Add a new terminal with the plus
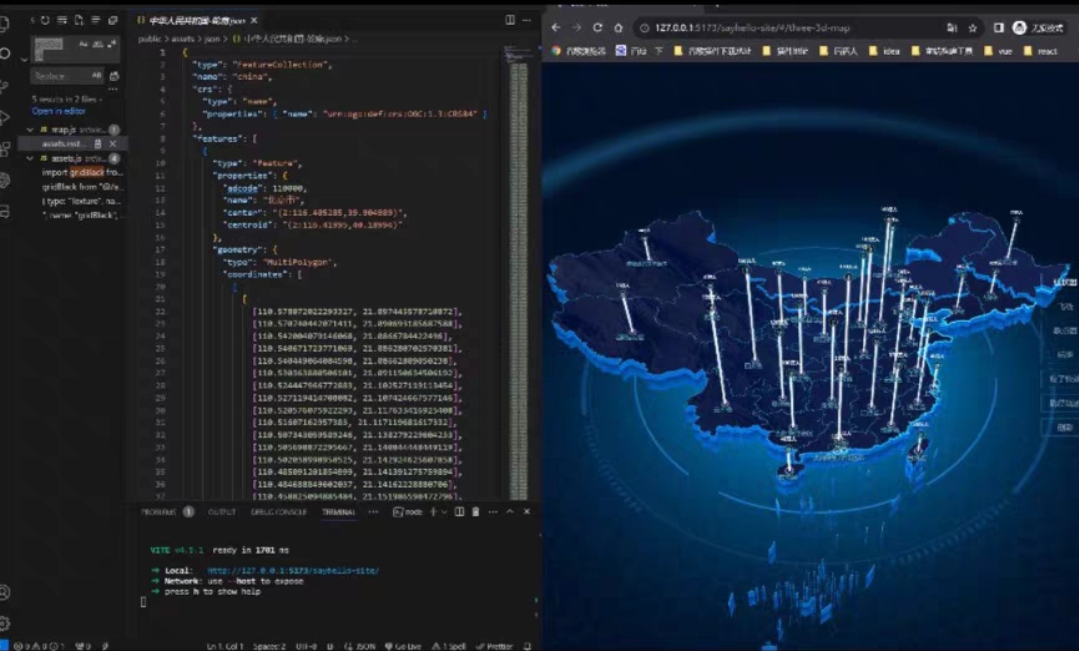The height and width of the screenshot is (651, 1079). [433, 512]
